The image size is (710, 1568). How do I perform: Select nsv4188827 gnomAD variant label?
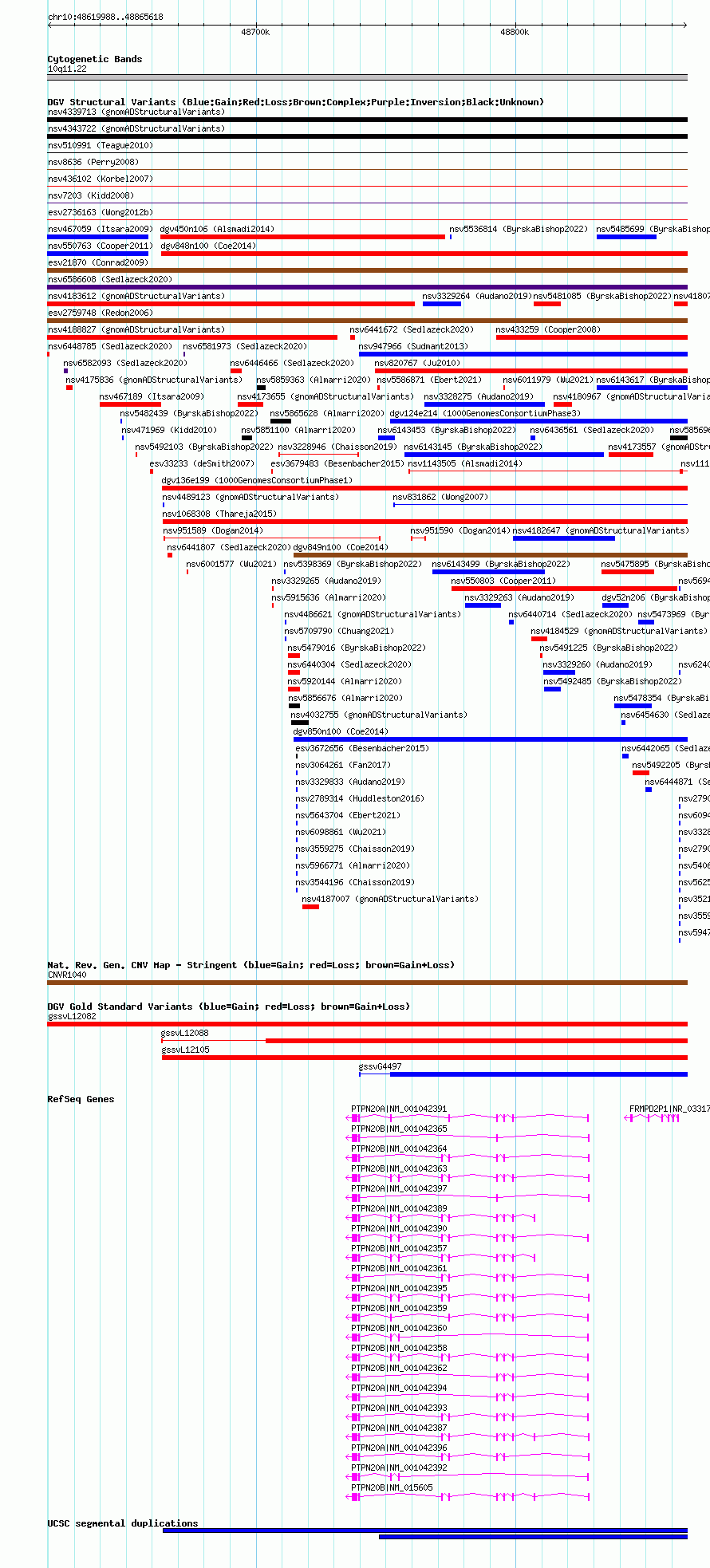(x=136, y=329)
